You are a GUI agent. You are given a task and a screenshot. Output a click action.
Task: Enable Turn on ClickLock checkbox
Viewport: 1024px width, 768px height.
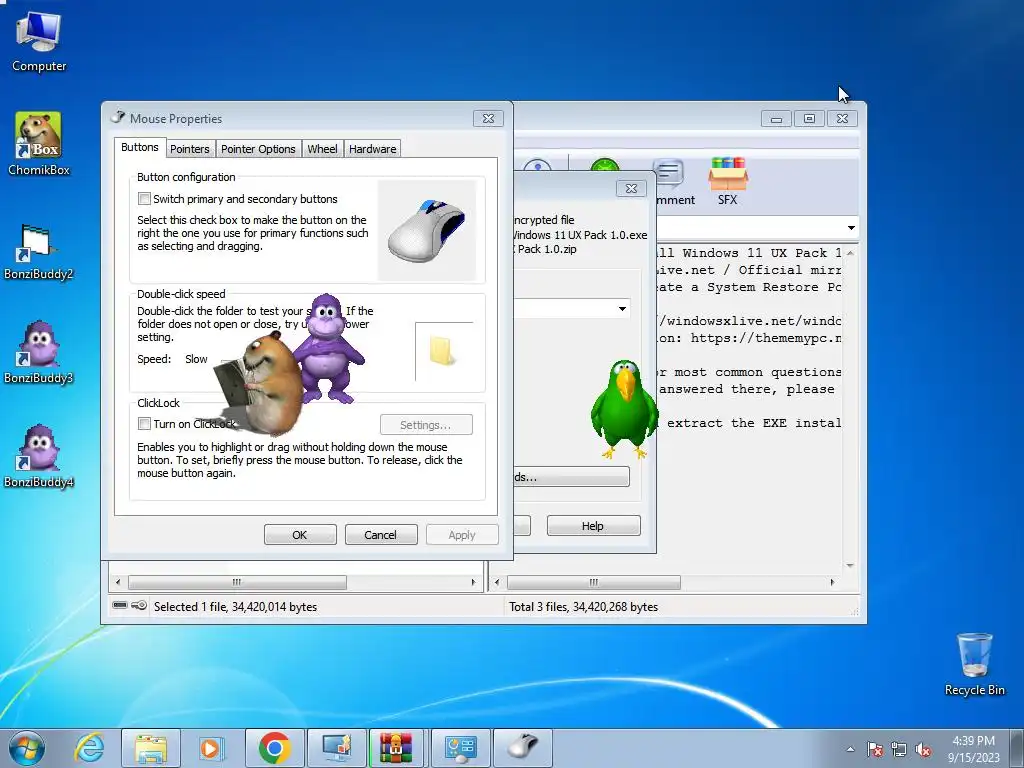(x=144, y=424)
